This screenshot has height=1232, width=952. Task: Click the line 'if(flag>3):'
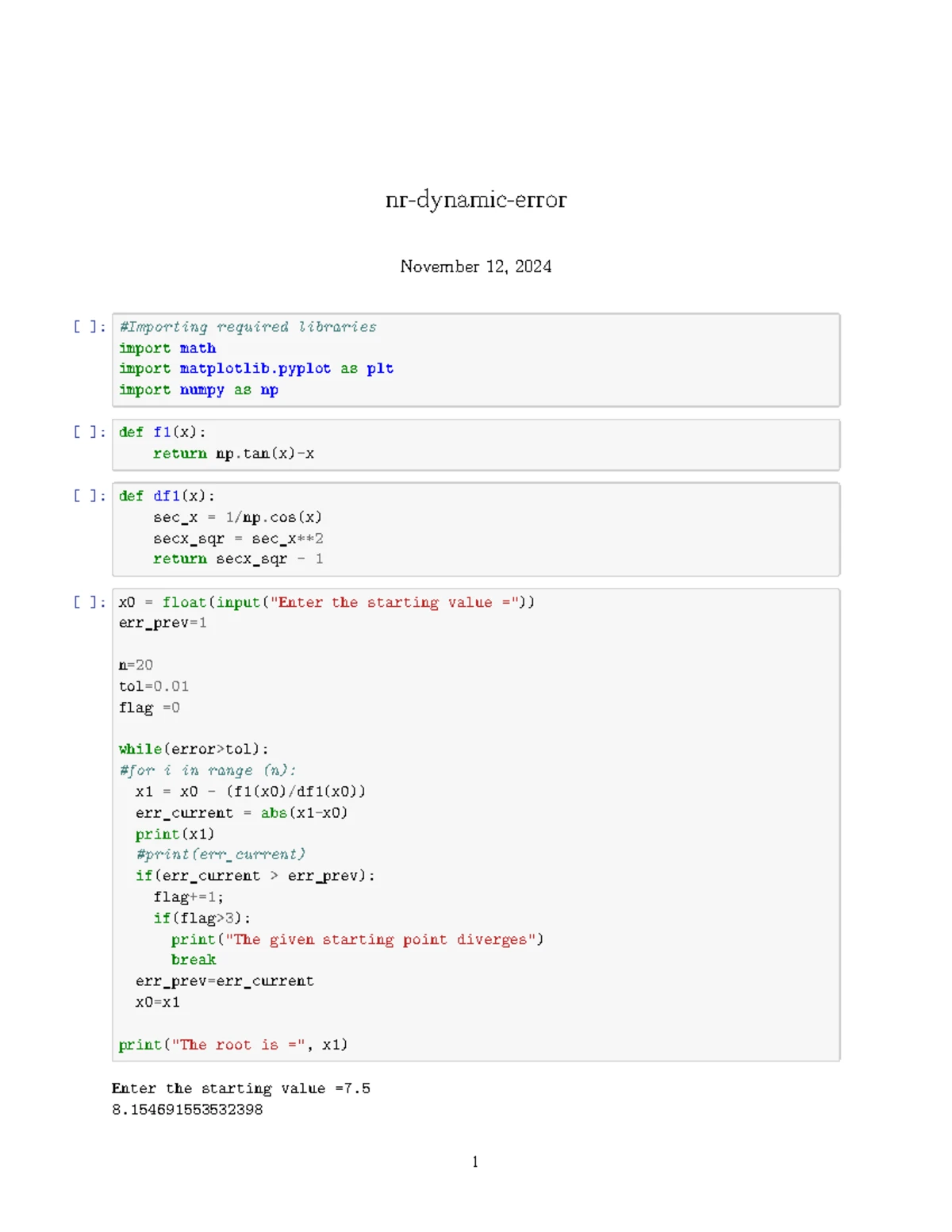(202, 919)
